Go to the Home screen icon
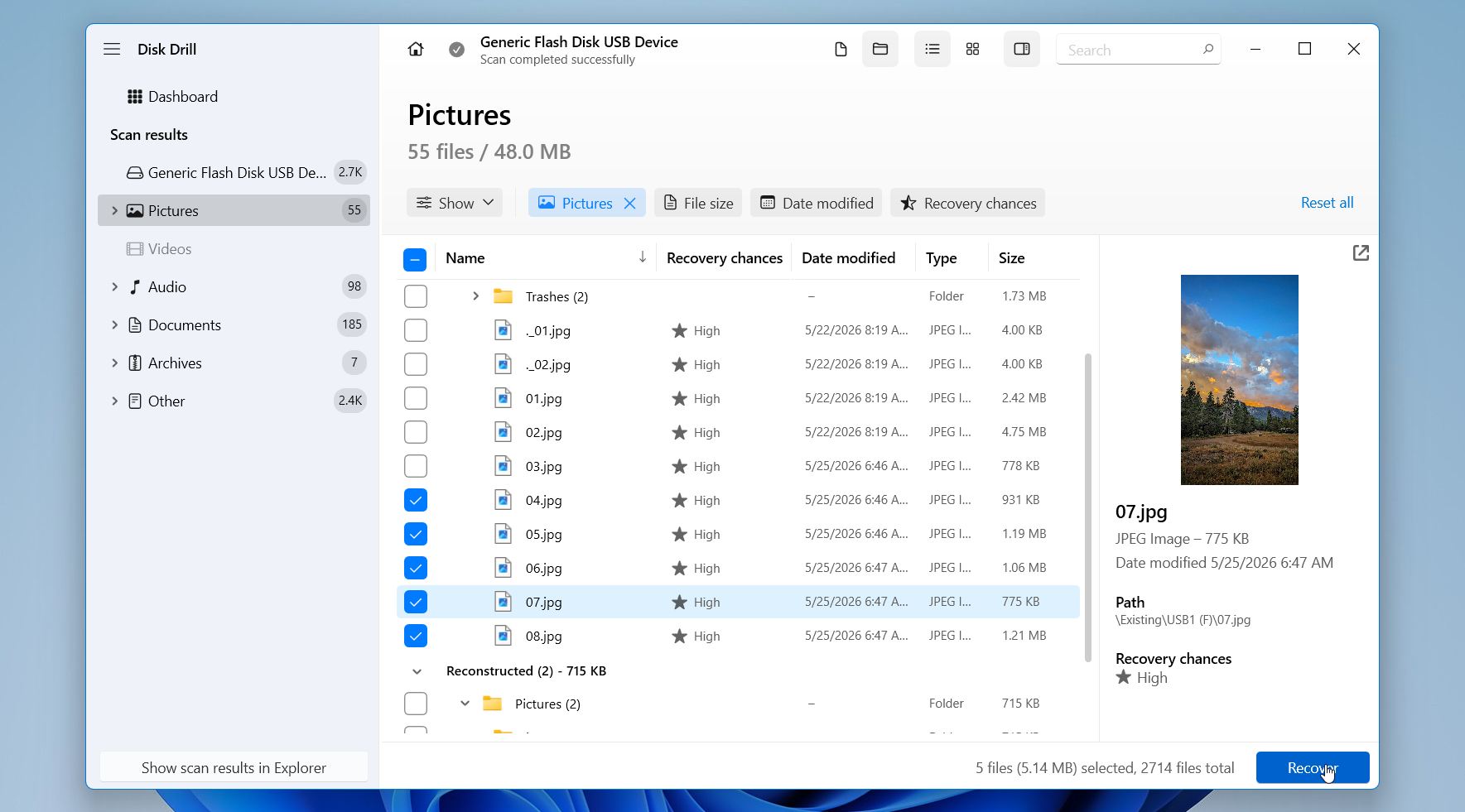The width and height of the screenshot is (1465, 812). [416, 49]
